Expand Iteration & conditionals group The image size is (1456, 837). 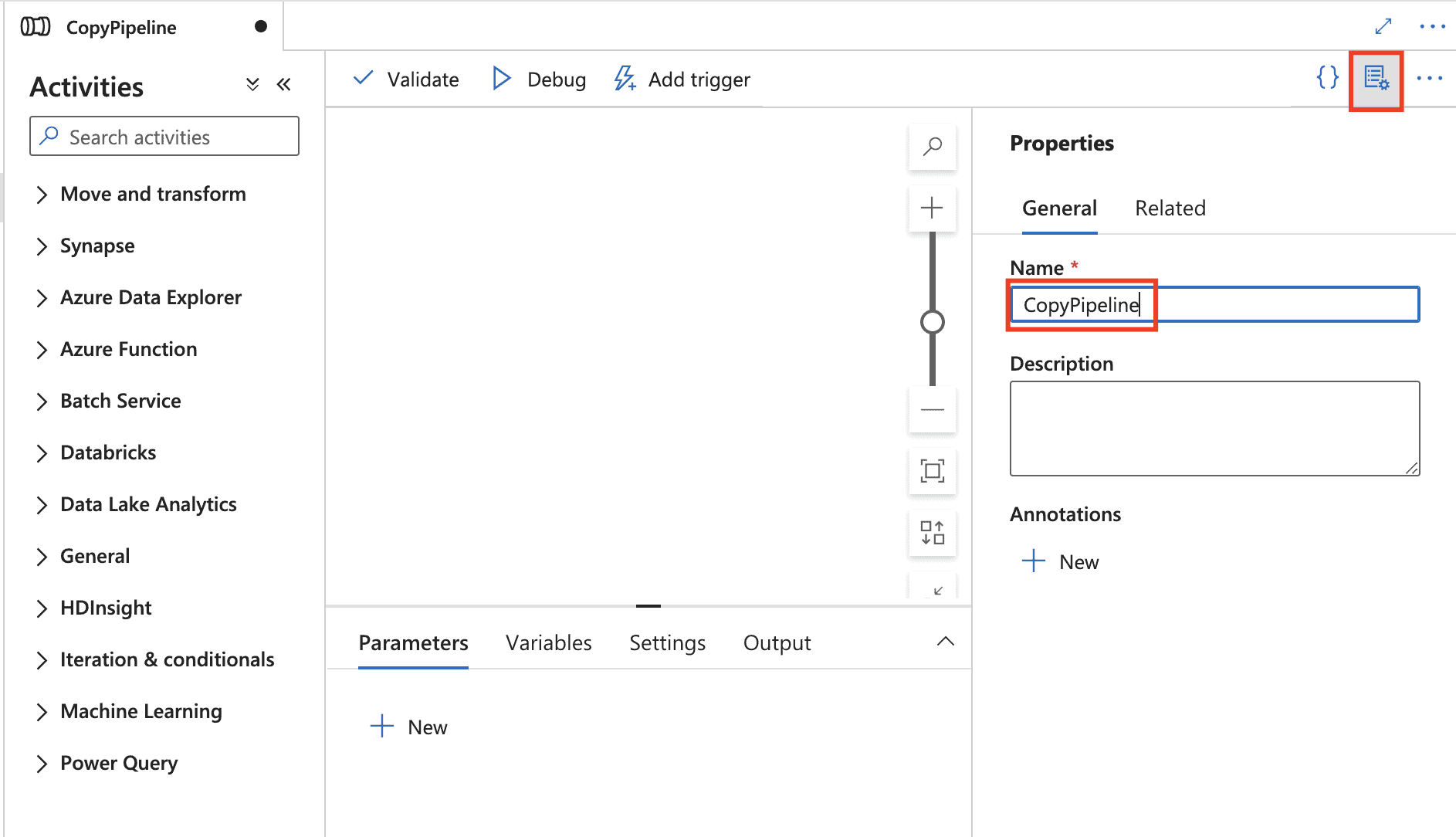[42, 660]
